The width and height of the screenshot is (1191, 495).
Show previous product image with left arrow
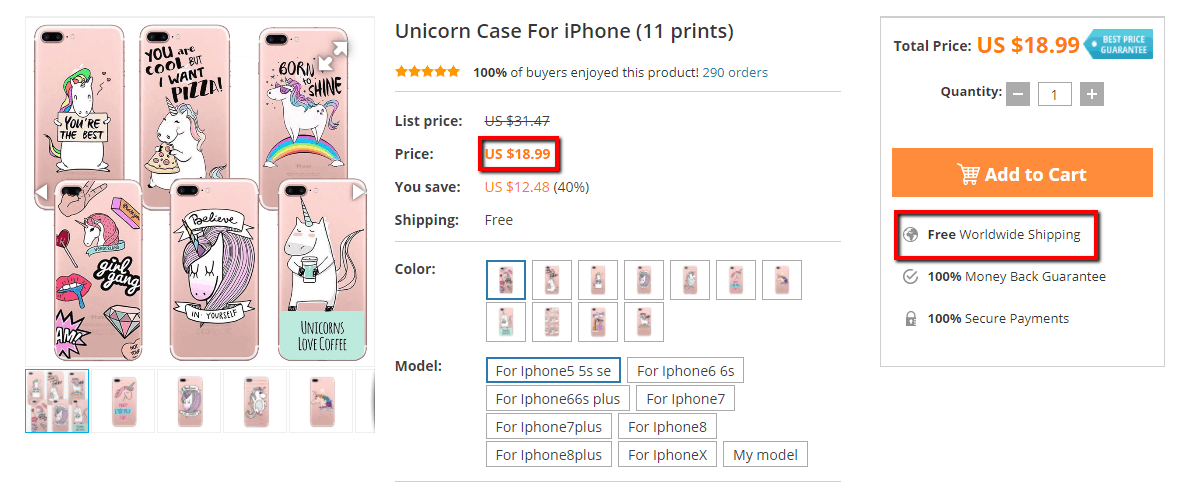click(x=42, y=191)
